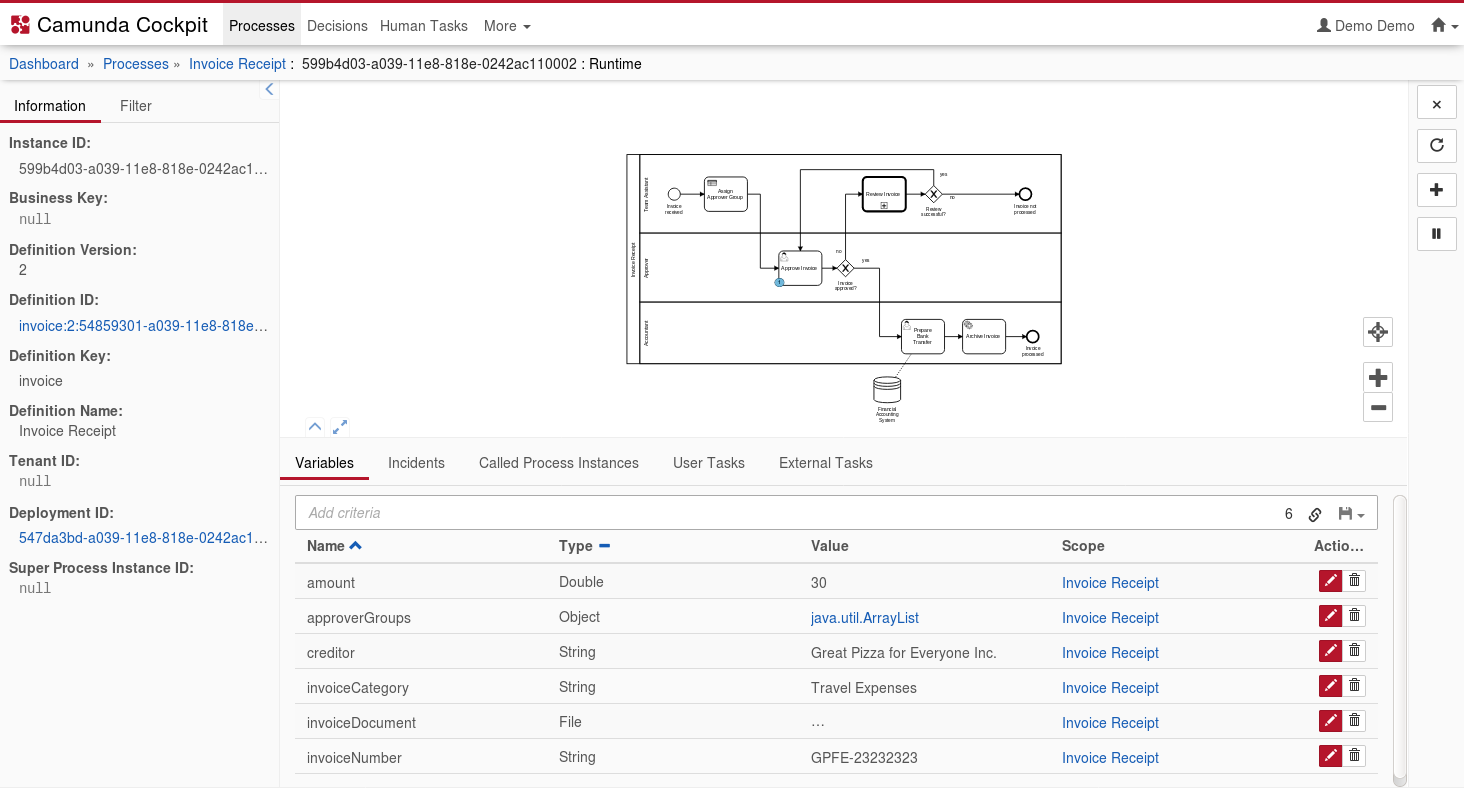
Task: Open Demo Demo user profile
Action: pyautogui.click(x=1366, y=26)
